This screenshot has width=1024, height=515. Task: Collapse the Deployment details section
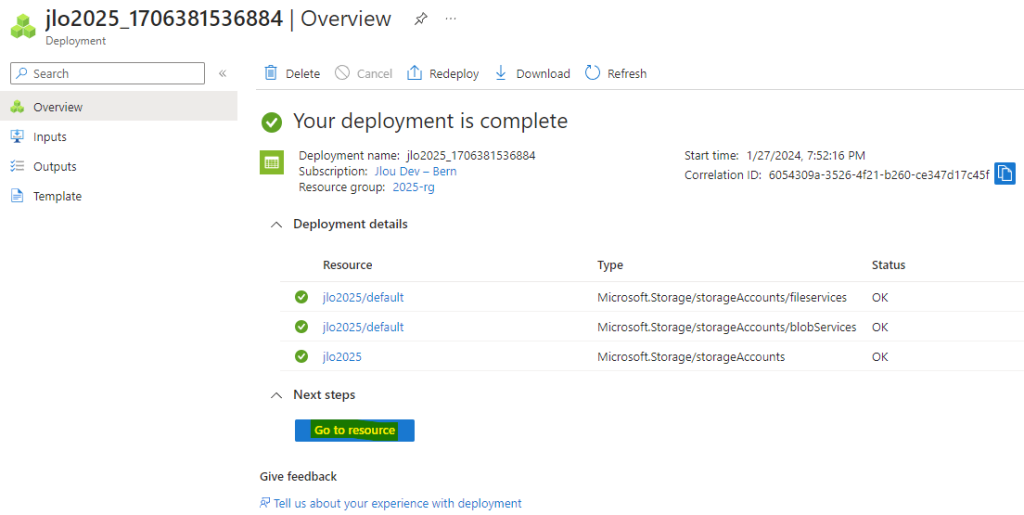pyautogui.click(x=277, y=225)
